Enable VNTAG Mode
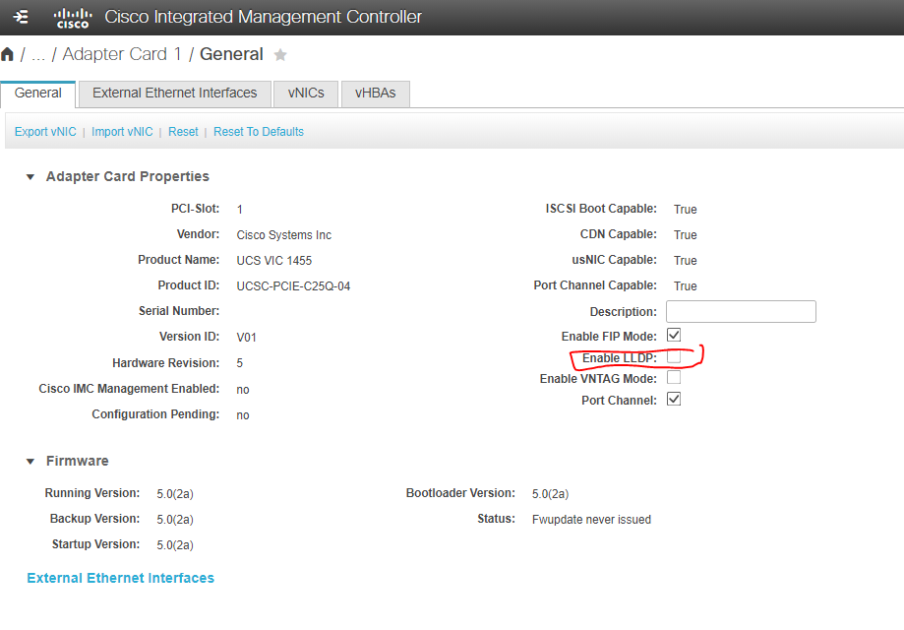Viewport: 904px width, 630px height. 674,377
